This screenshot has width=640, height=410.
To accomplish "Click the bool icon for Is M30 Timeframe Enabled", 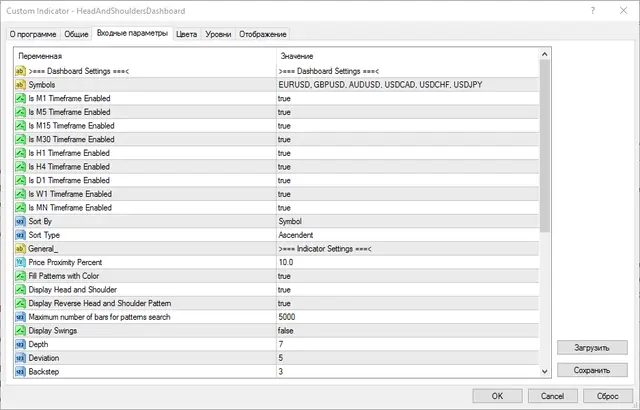I will click(20, 140).
